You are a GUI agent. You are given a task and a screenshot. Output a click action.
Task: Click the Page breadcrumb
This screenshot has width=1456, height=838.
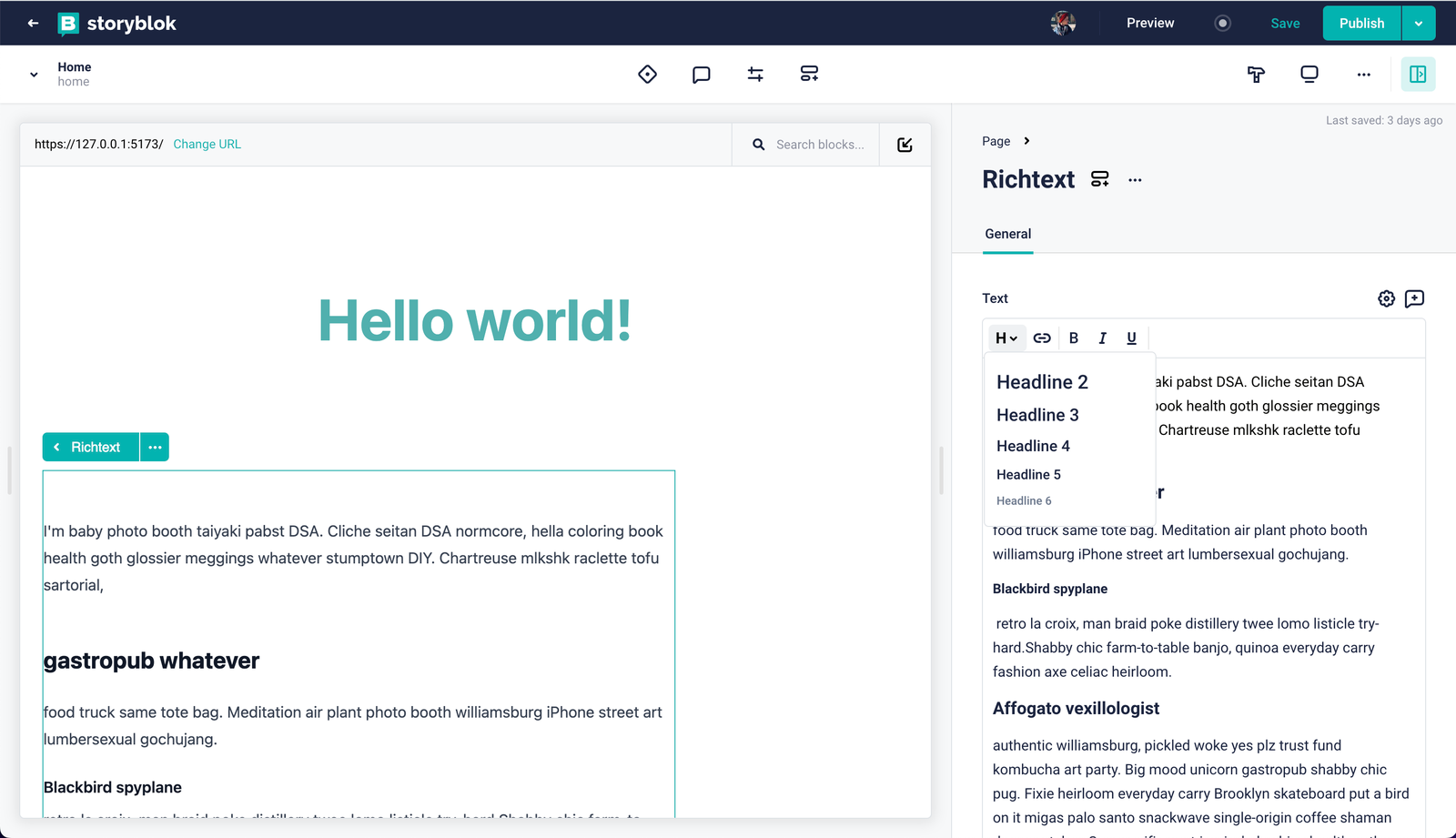[996, 141]
